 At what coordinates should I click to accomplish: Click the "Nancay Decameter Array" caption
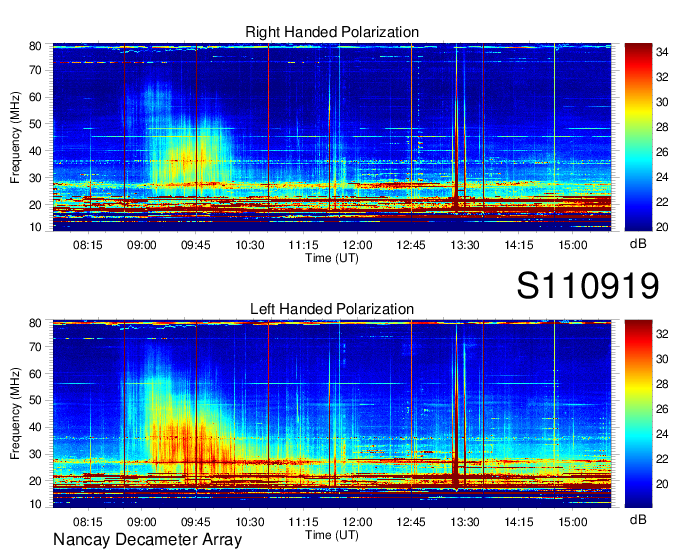point(147,540)
